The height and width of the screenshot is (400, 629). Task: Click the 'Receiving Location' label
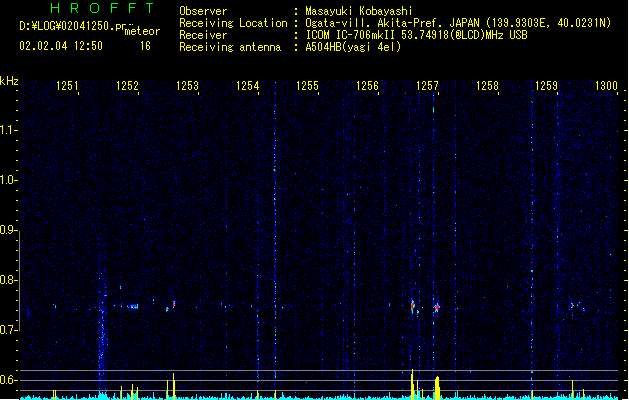click(233, 23)
